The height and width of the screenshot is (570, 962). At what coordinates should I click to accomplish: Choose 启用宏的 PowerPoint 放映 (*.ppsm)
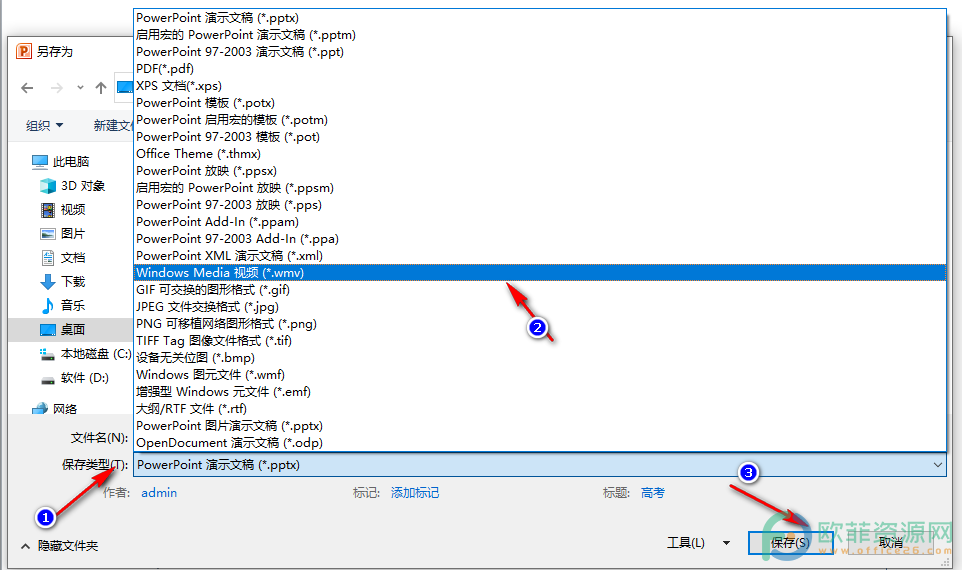pos(540,188)
